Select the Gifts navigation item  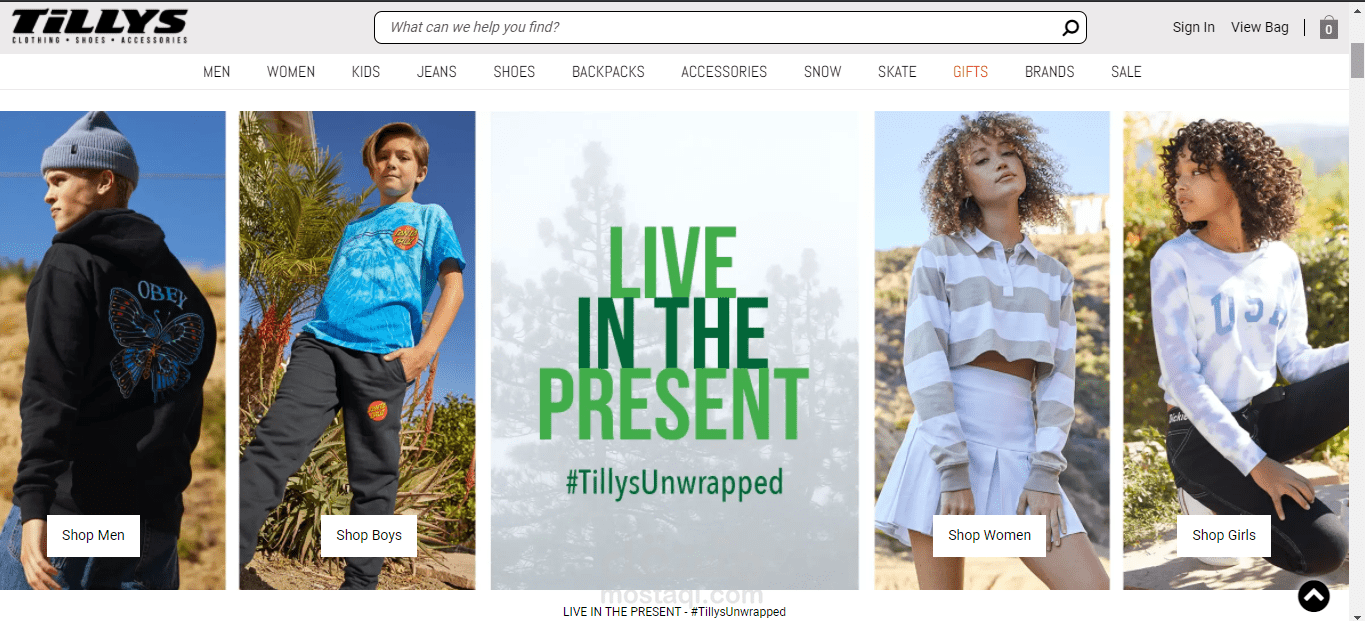click(971, 72)
